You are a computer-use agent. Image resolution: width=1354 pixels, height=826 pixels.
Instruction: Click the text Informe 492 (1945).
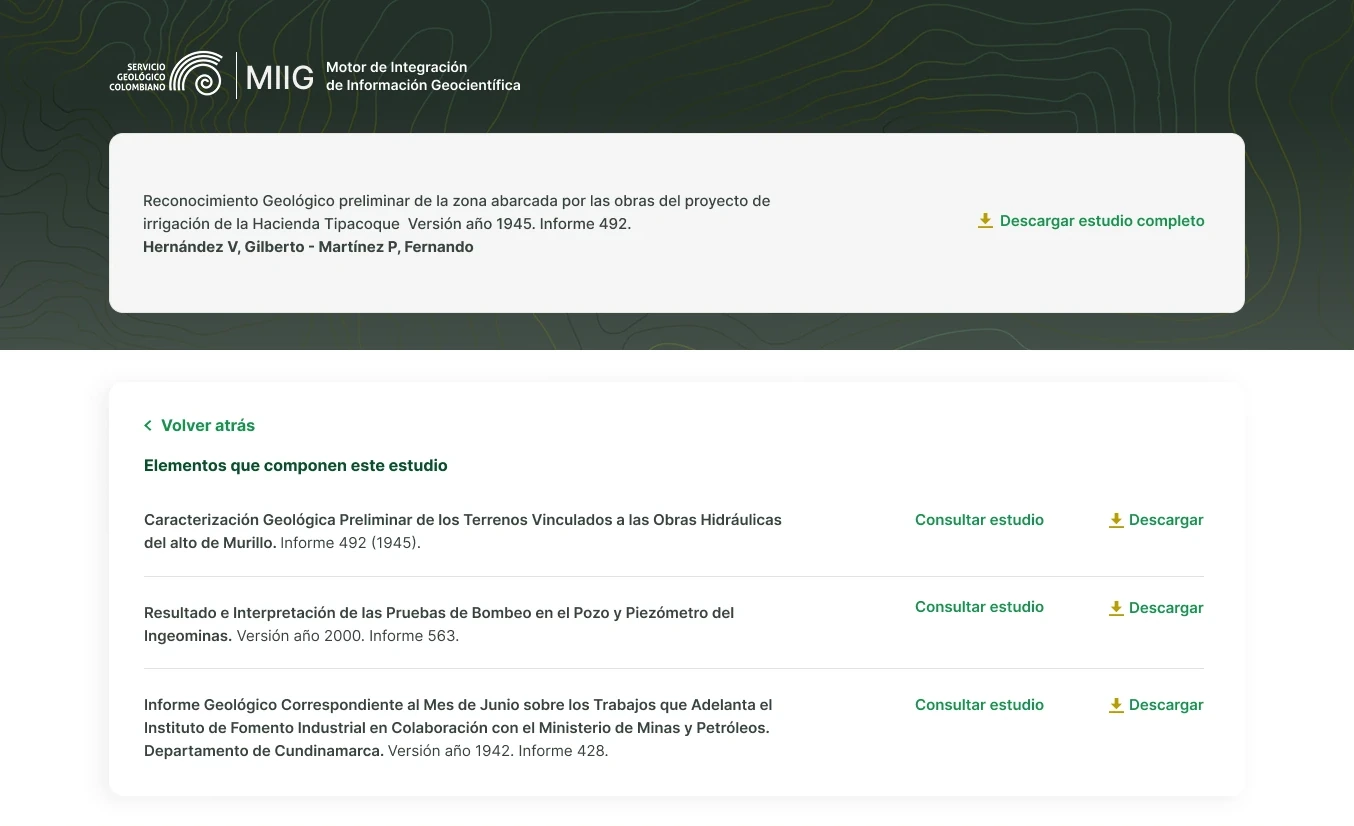pos(350,544)
